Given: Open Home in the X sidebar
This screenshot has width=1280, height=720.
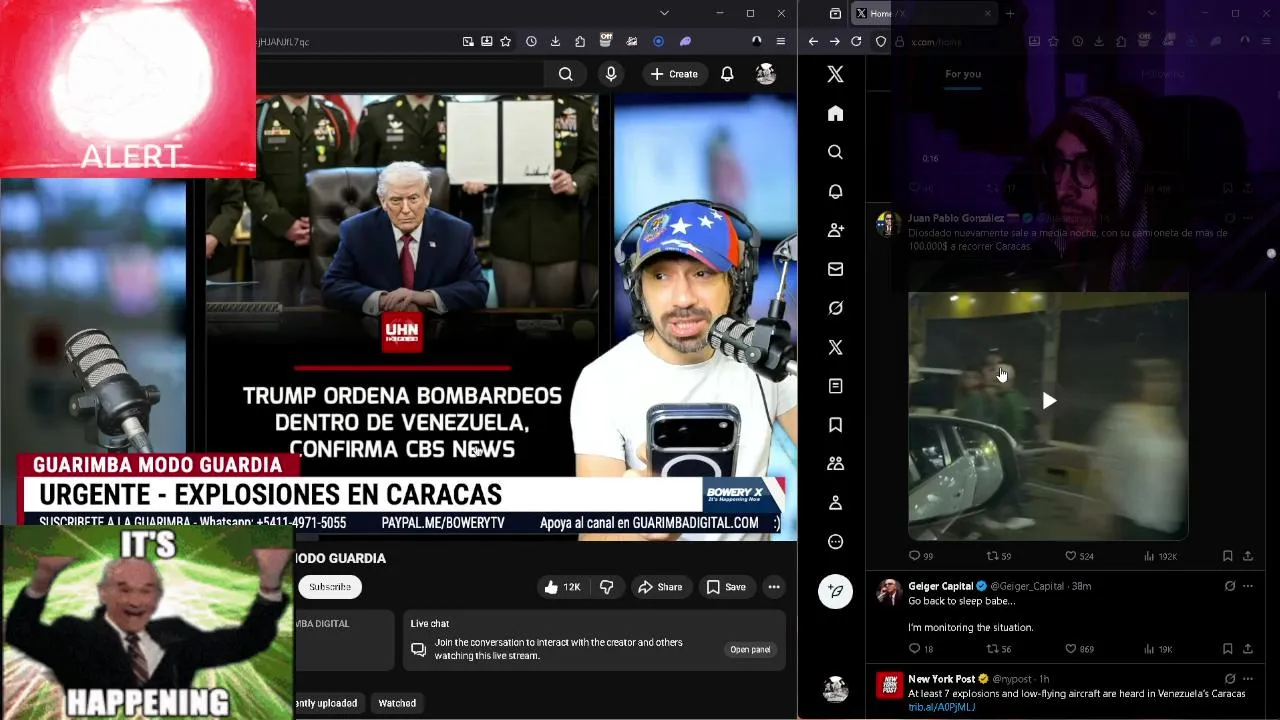Looking at the screenshot, I should pos(835,113).
